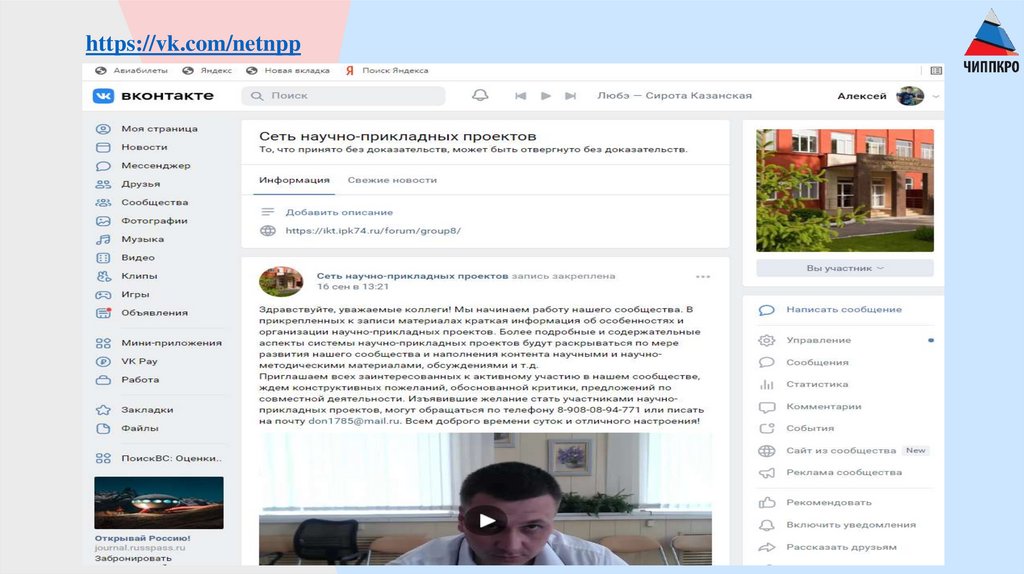
Task: Switch to the Информация tab
Action: click(294, 180)
